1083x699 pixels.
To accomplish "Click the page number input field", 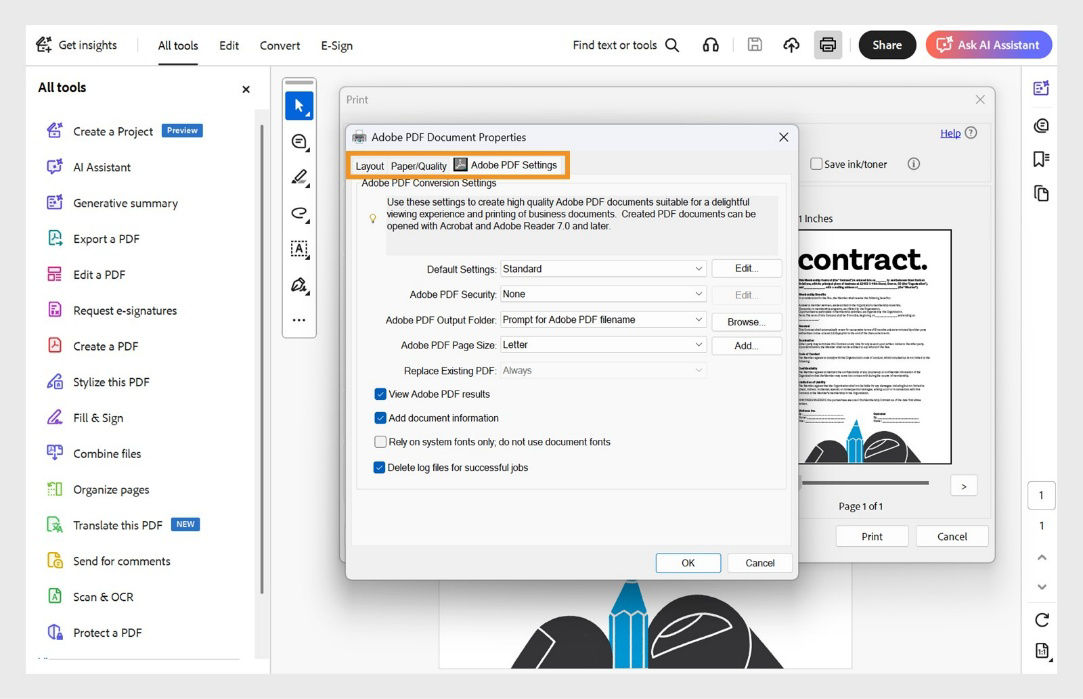I will point(1043,495).
